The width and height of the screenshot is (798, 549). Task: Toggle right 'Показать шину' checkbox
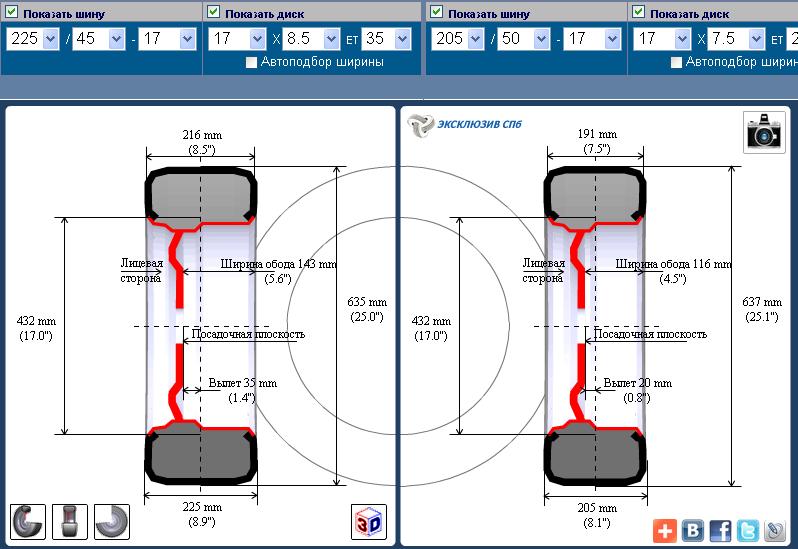(436, 13)
